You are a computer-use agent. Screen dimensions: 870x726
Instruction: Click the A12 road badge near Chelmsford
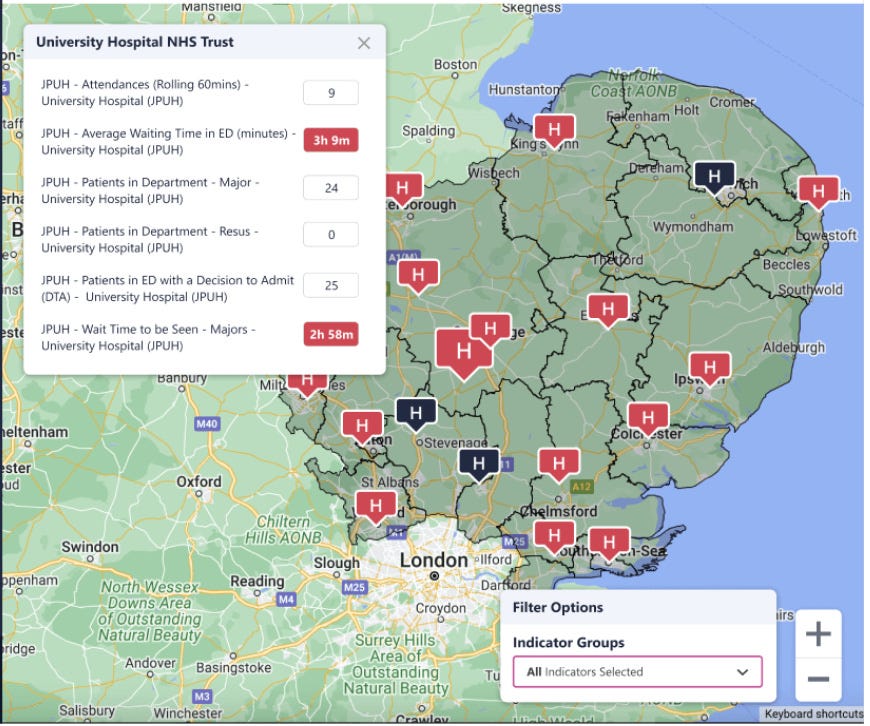(x=581, y=487)
